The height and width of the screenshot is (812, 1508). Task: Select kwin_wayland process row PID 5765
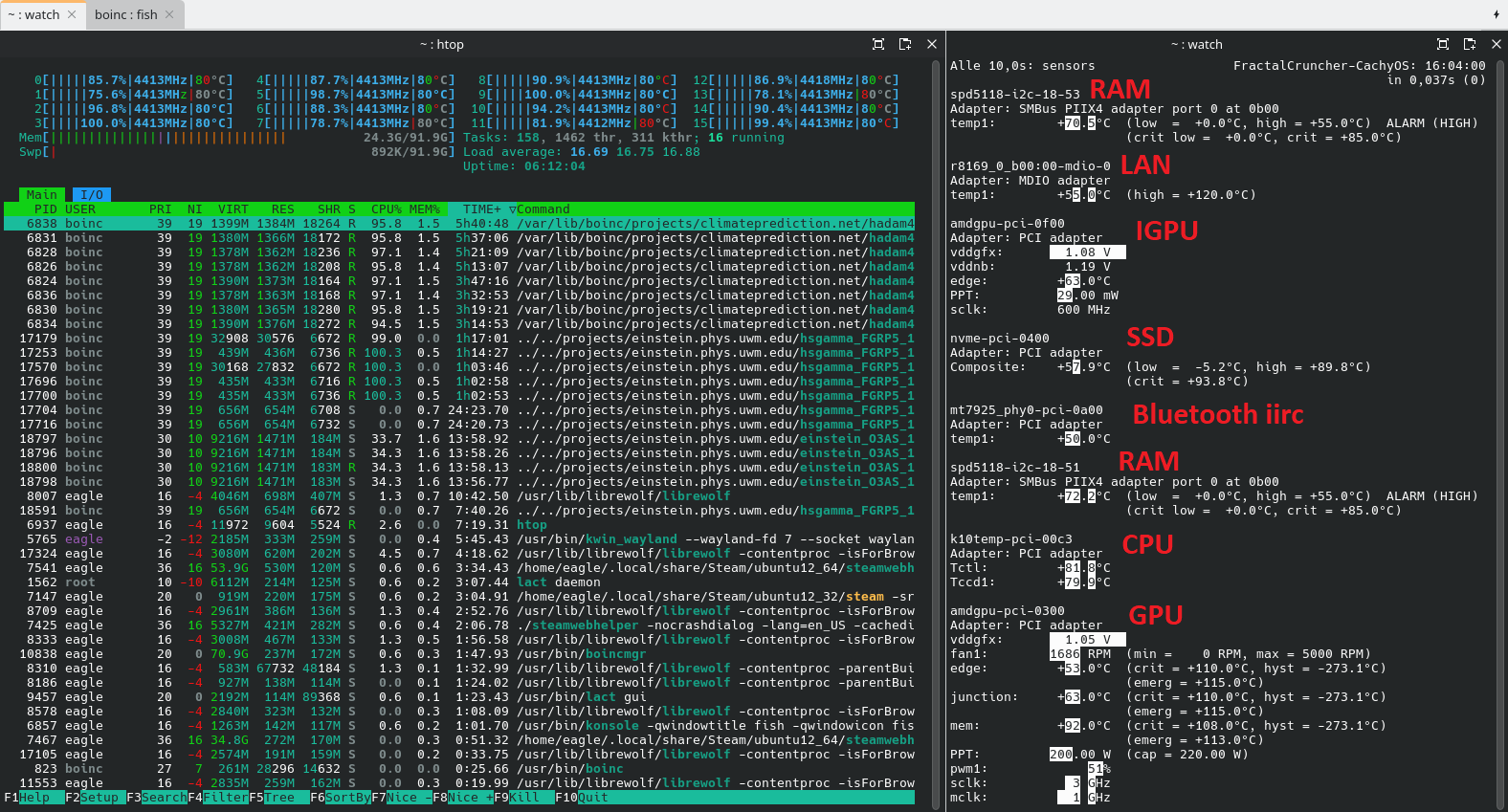click(x=459, y=539)
